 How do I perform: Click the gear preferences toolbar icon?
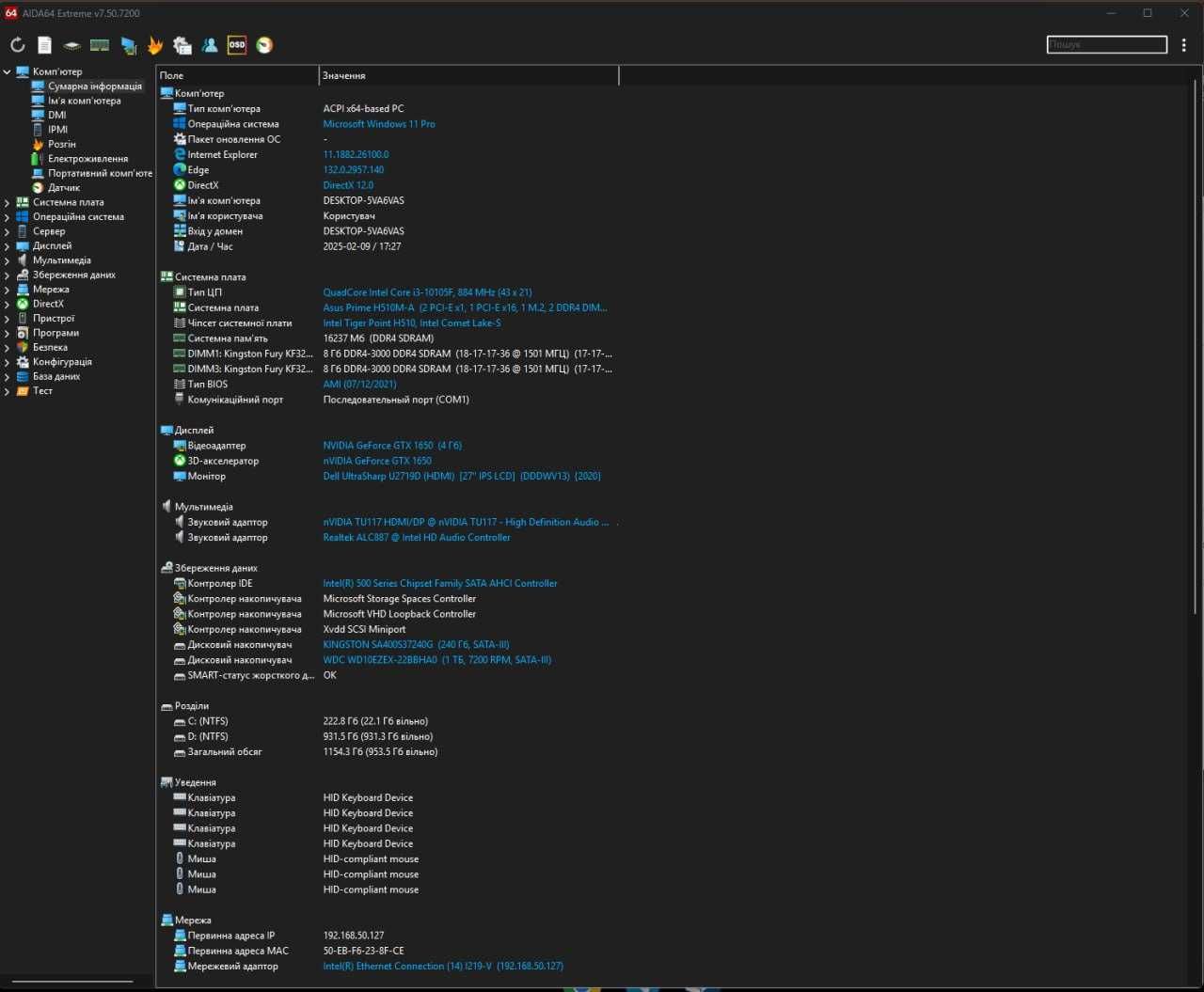(182, 45)
